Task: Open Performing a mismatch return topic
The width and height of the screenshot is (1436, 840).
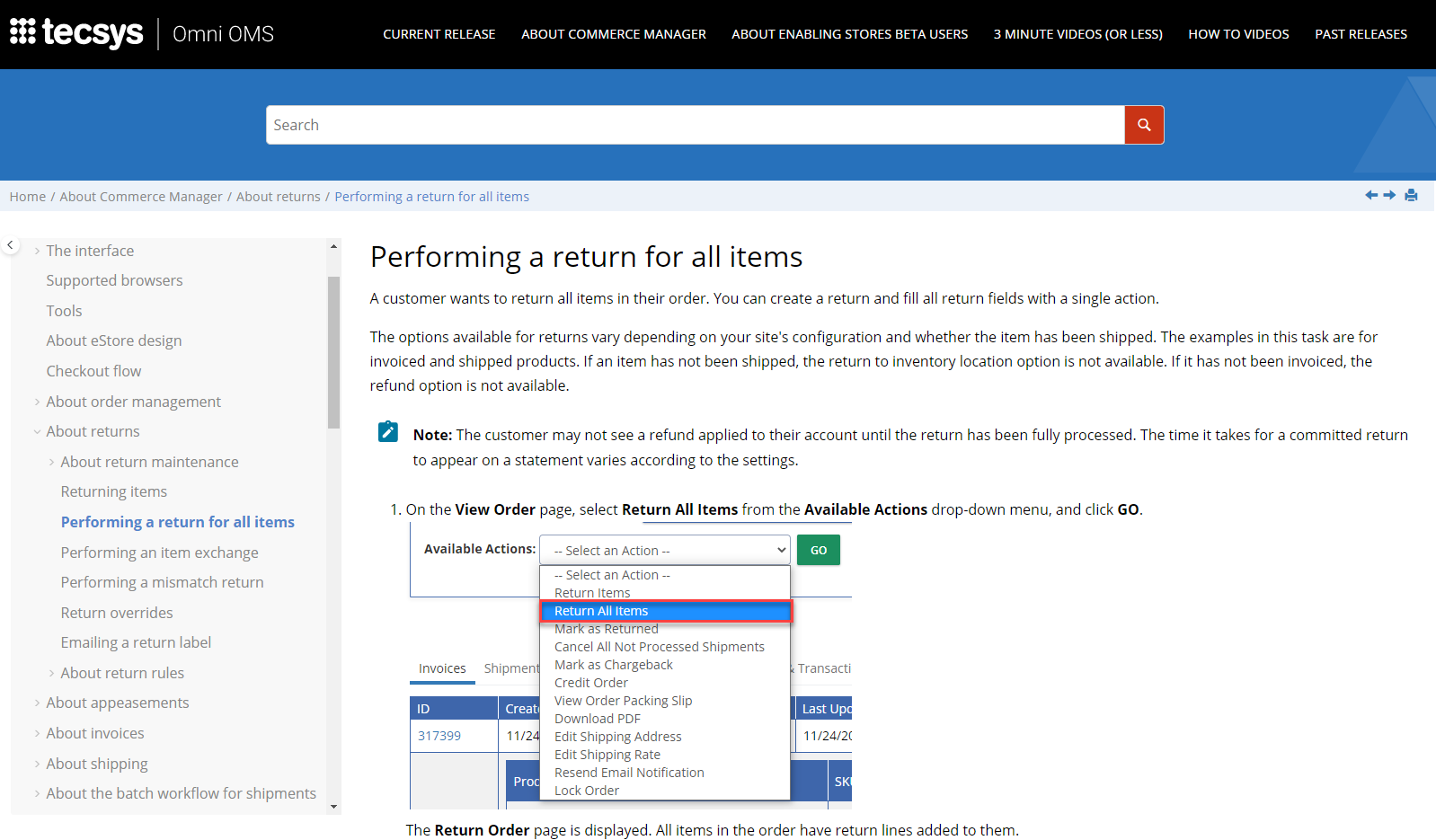Action: pyautogui.click(x=163, y=582)
